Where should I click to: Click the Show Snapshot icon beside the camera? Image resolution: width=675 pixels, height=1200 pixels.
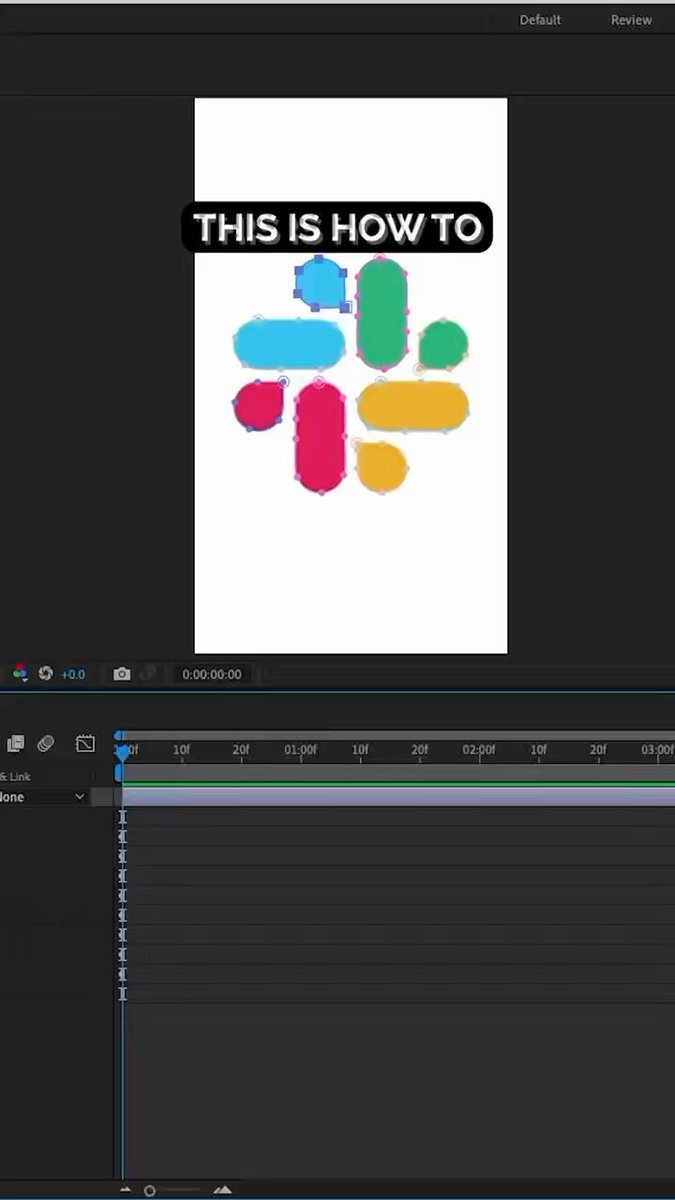[x=148, y=674]
